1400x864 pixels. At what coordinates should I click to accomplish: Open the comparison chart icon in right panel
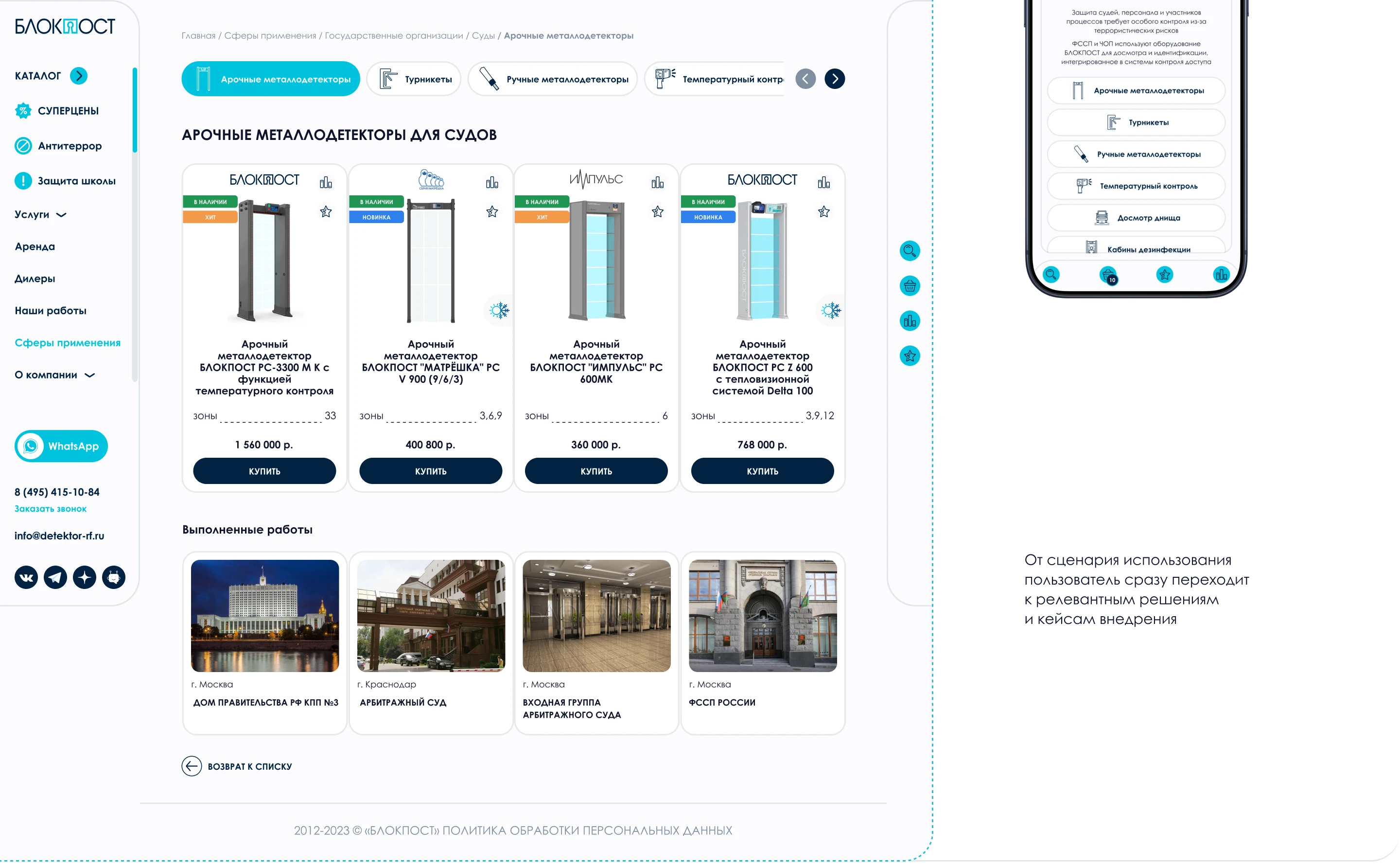click(x=910, y=321)
